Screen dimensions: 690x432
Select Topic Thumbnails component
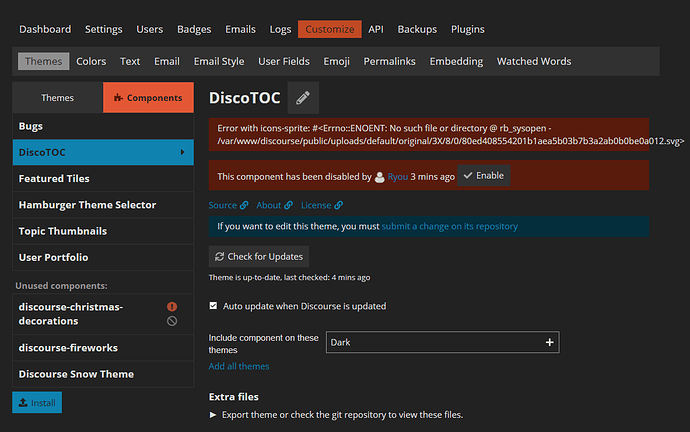click(x=103, y=231)
